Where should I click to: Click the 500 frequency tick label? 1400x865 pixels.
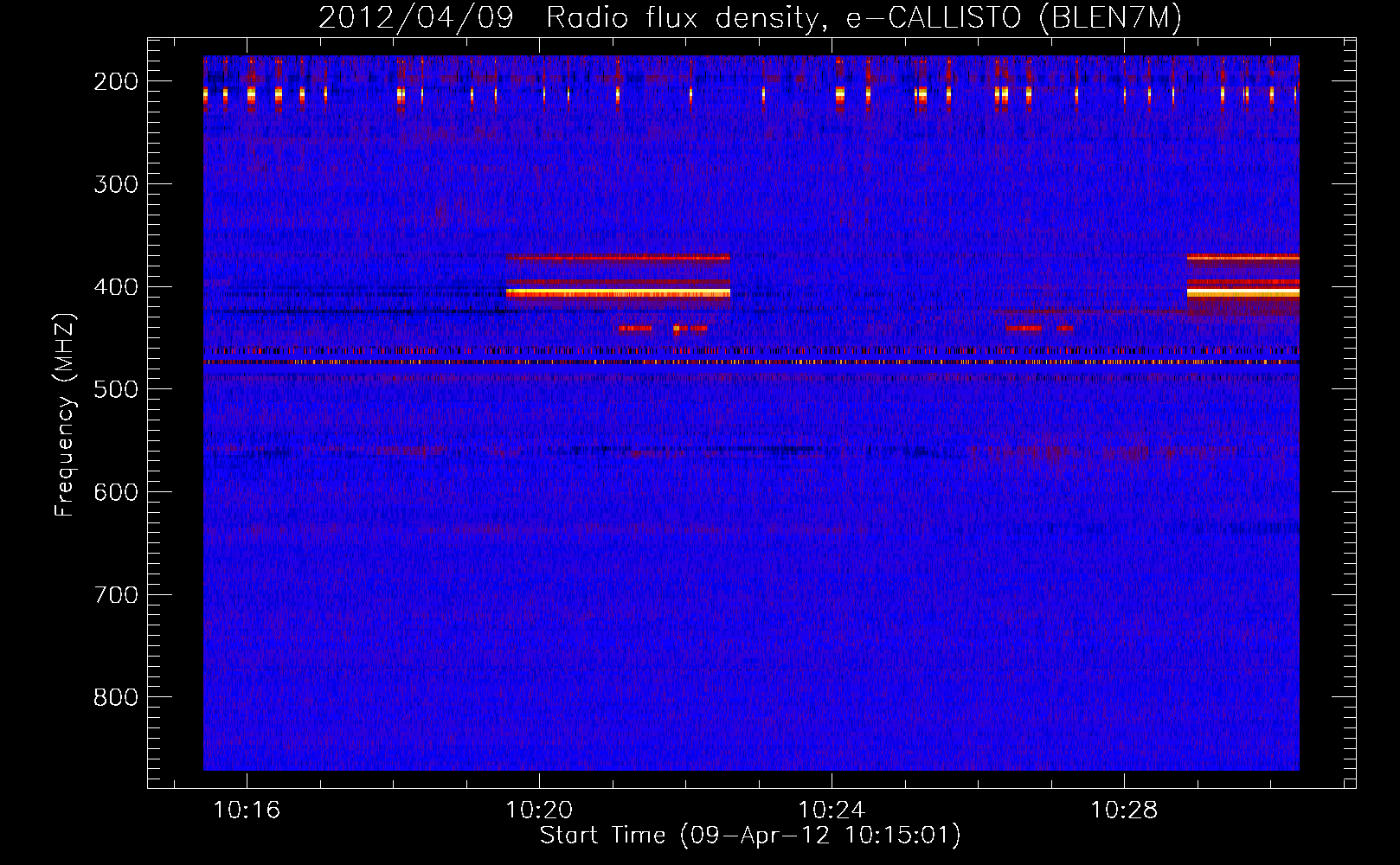tap(116, 389)
